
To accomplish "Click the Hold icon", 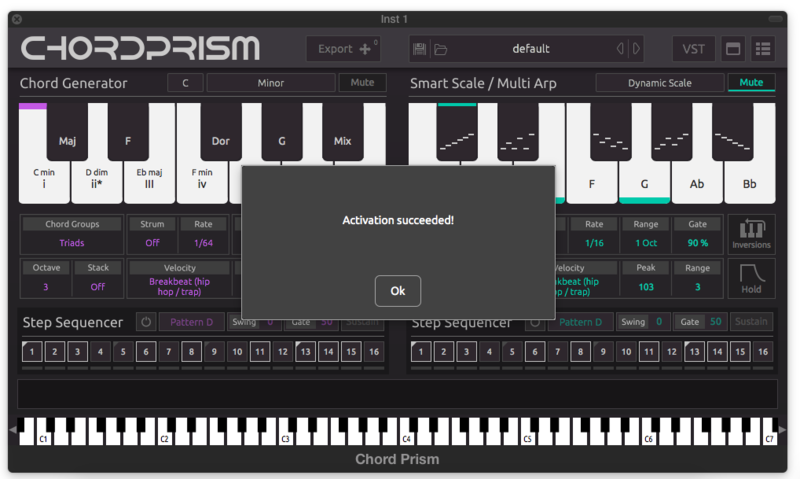I will pyautogui.click(x=751, y=278).
